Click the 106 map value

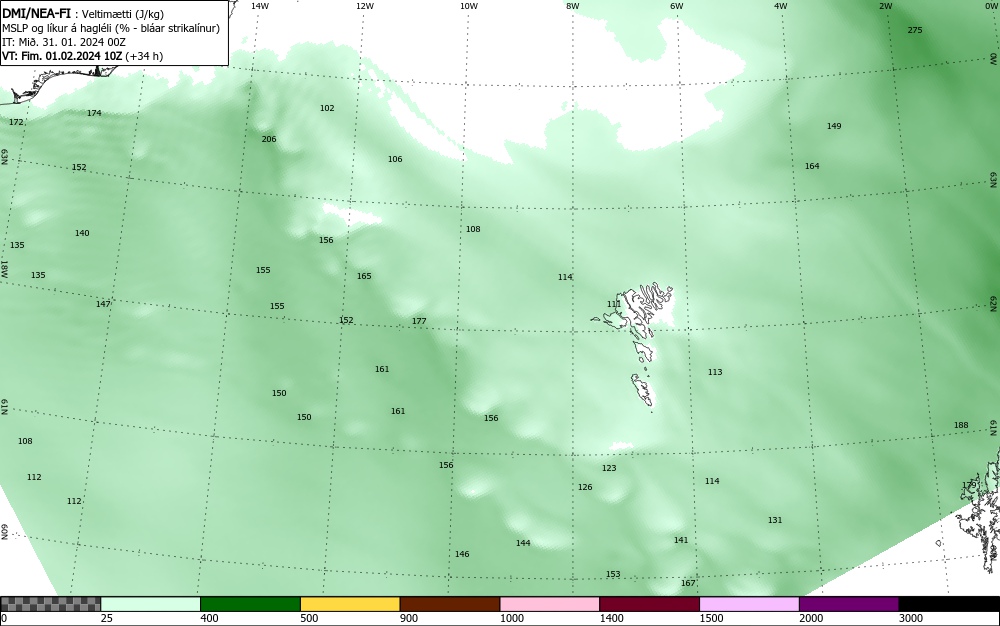[395, 159]
